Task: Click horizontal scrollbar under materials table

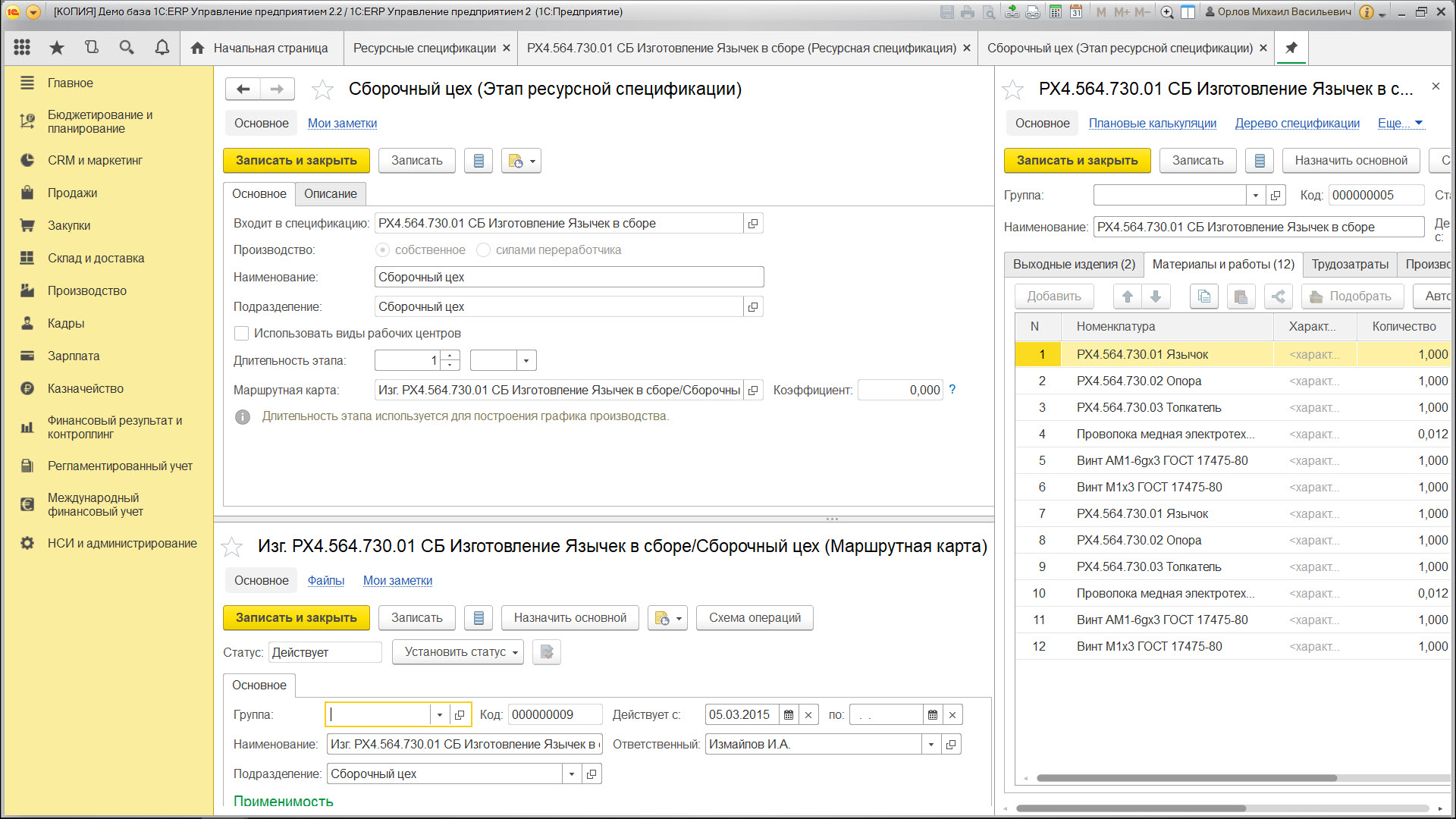Action: [x=1186, y=778]
